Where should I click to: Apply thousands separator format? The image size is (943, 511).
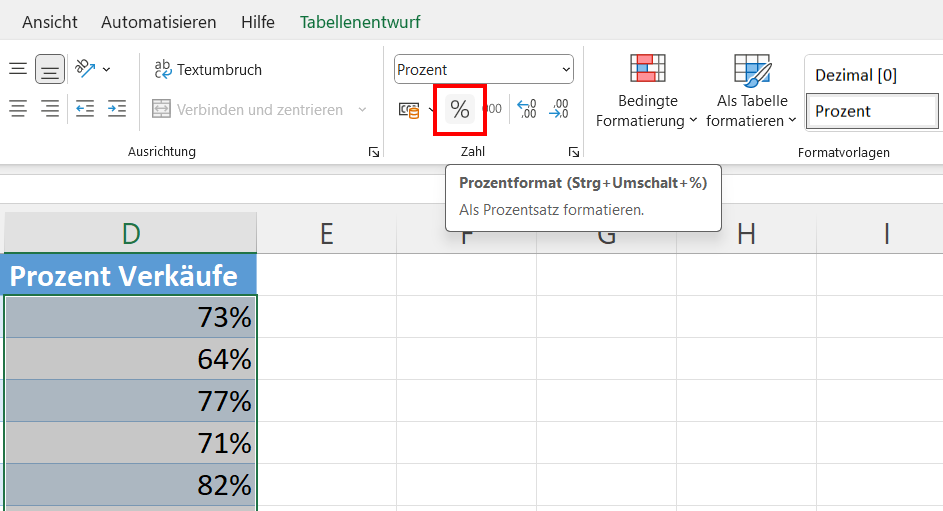pos(493,109)
